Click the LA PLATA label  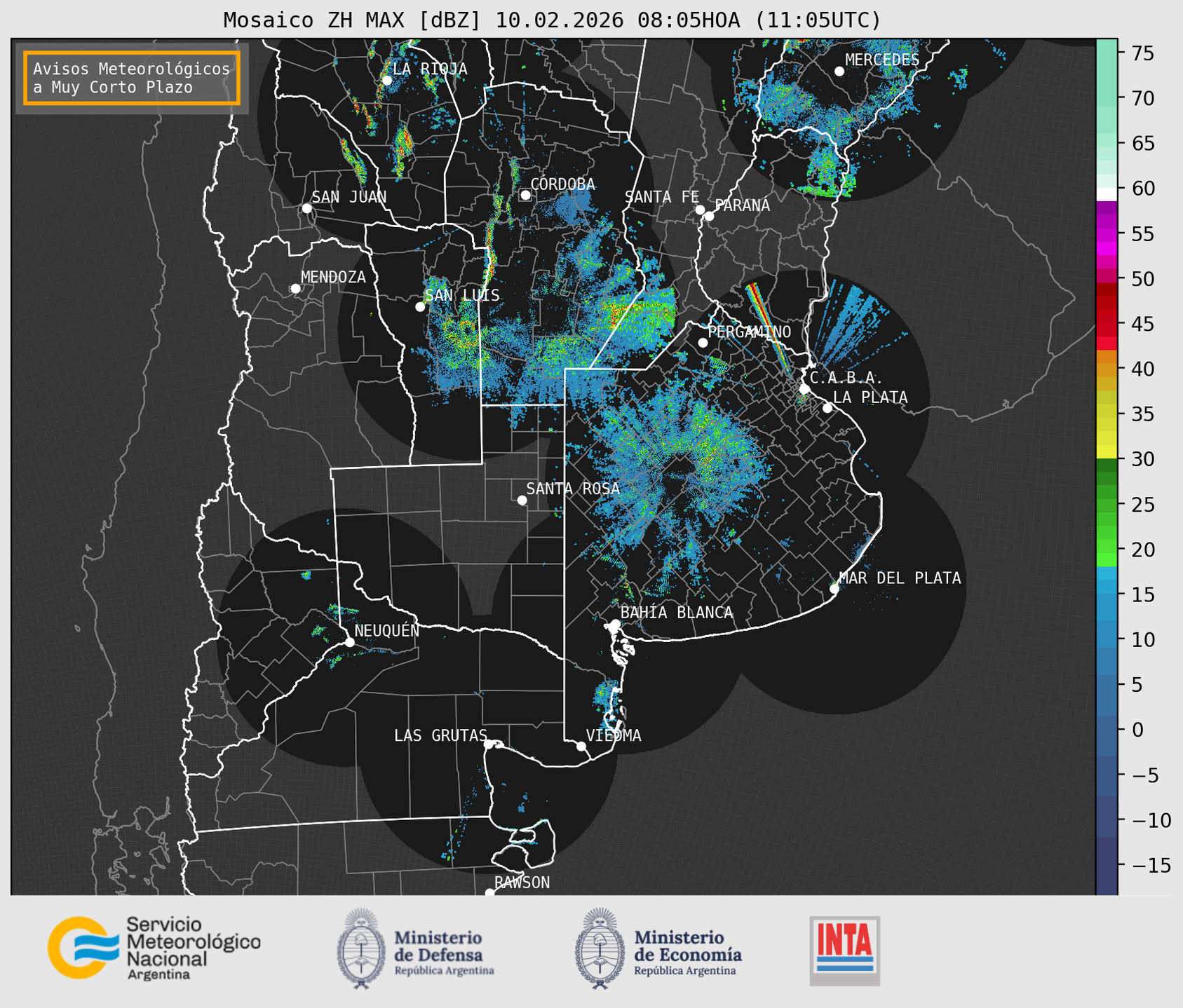[x=870, y=397]
